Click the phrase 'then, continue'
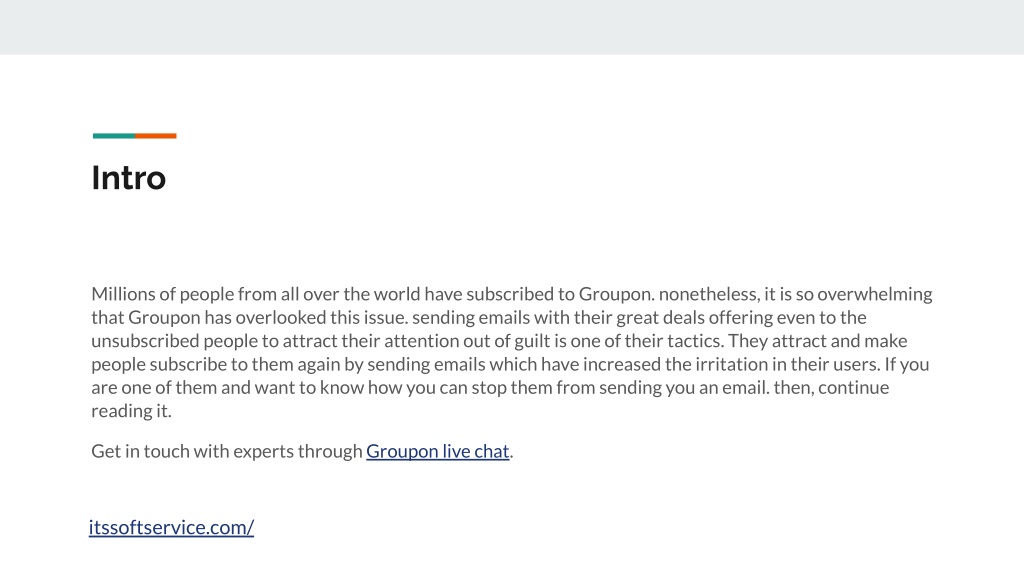Screen dimensions: 1024x576 (x=831, y=388)
